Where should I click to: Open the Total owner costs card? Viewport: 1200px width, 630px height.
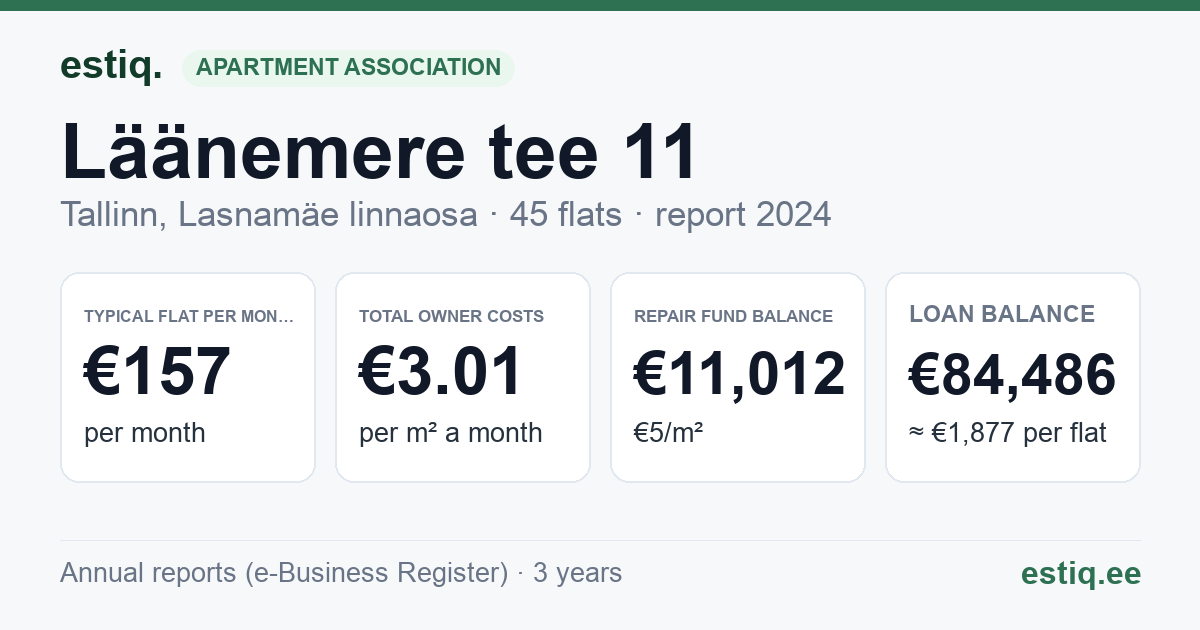(463, 377)
